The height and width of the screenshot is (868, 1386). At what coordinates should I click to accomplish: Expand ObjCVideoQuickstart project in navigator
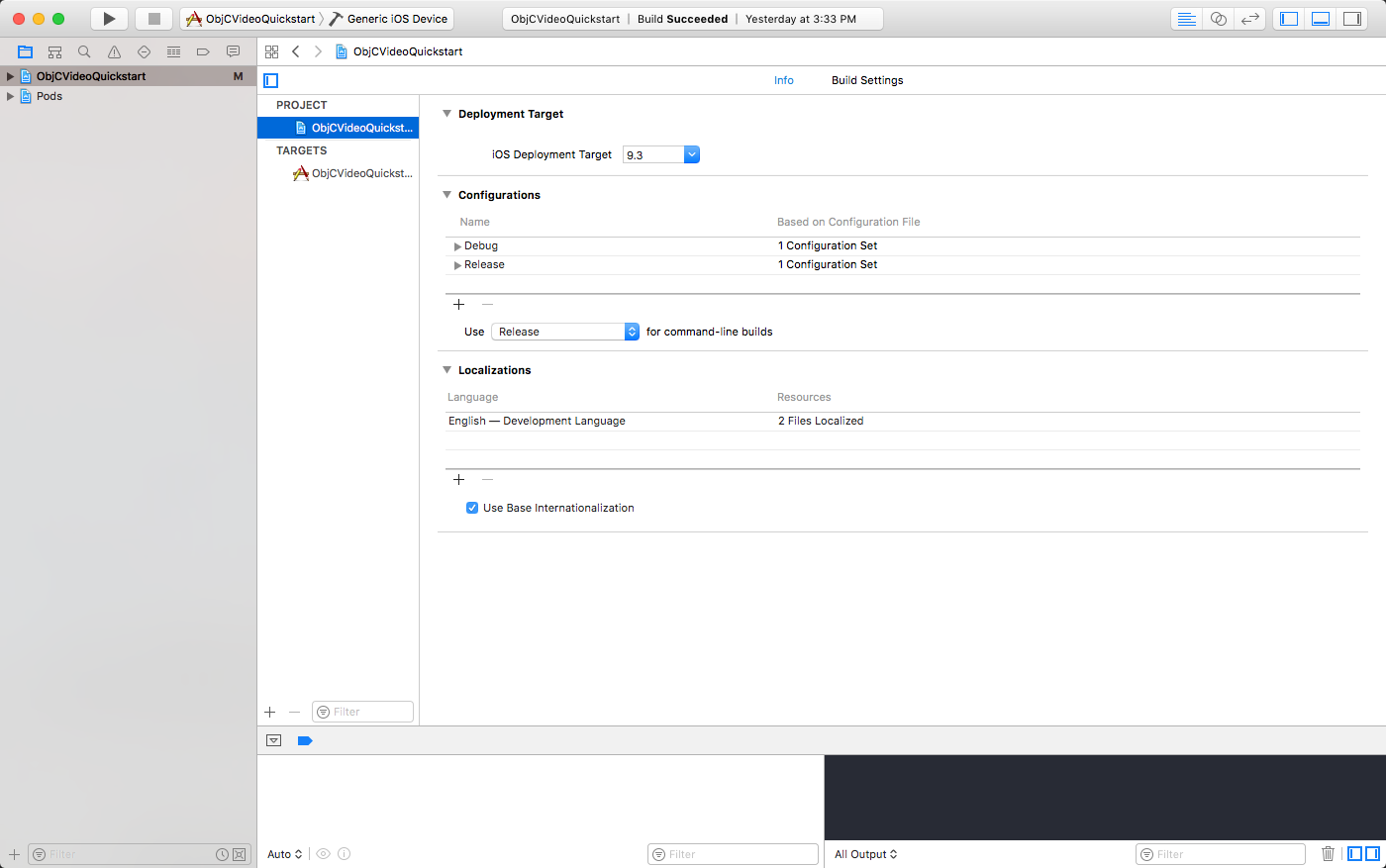point(10,76)
